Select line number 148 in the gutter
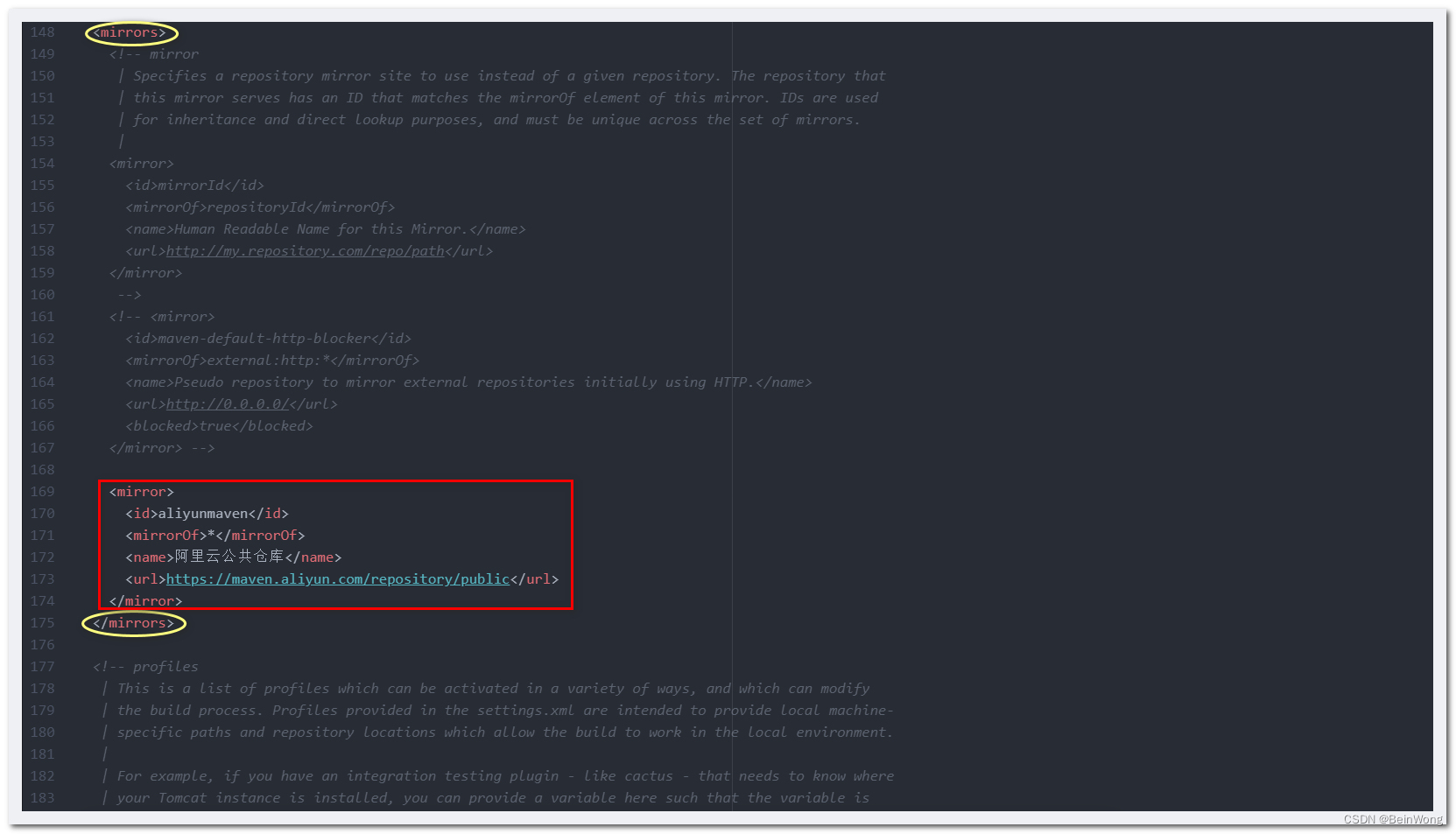 point(43,32)
